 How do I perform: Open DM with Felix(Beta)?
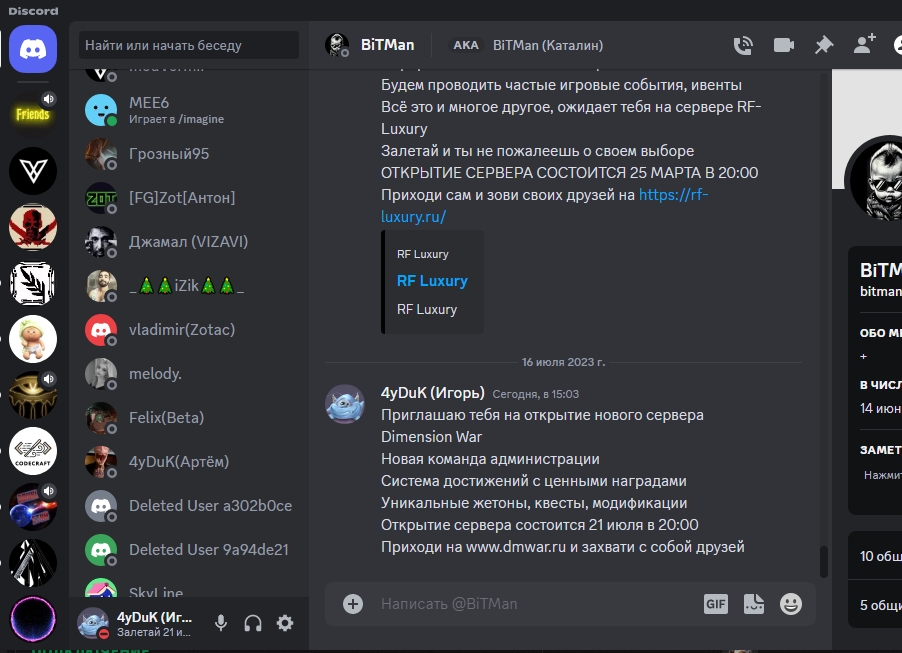point(189,418)
